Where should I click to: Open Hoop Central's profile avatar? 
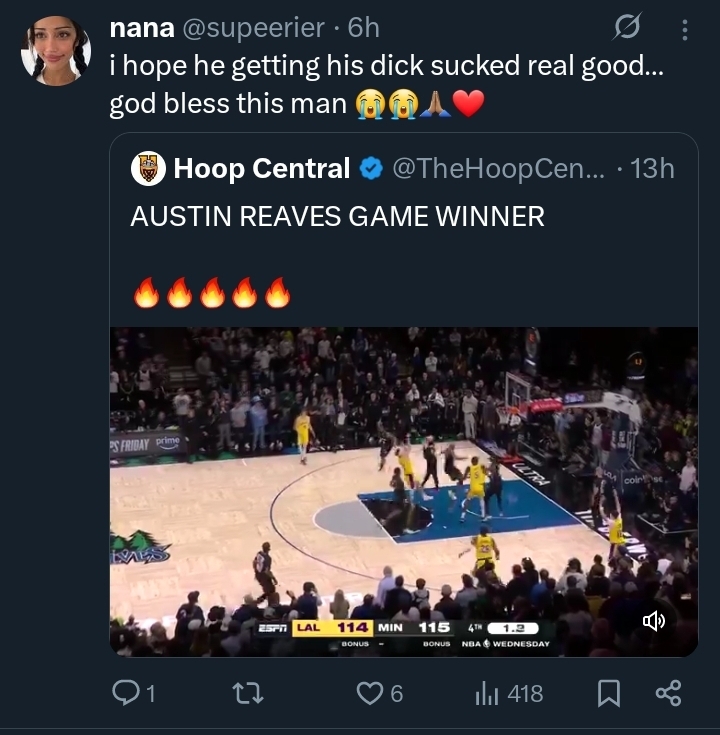coord(148,169)
